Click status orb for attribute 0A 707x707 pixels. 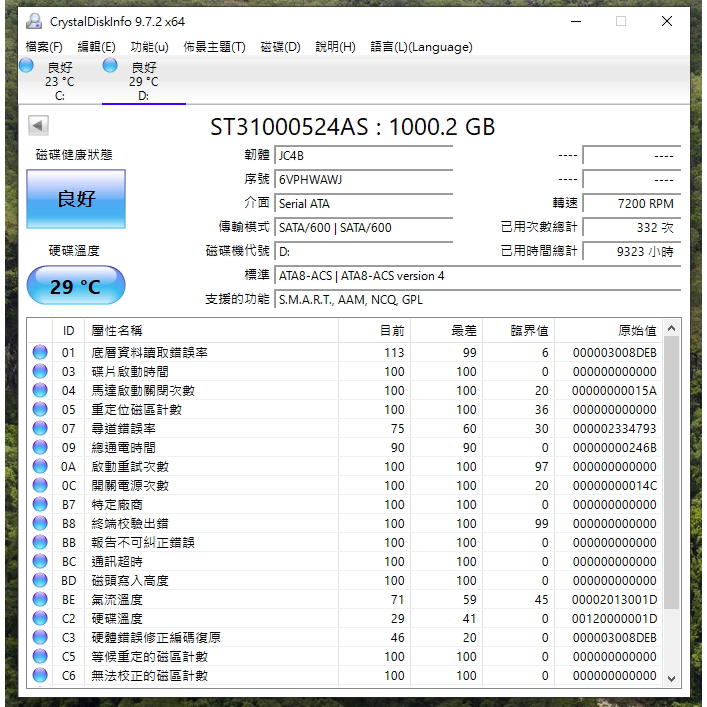[40, 466]
